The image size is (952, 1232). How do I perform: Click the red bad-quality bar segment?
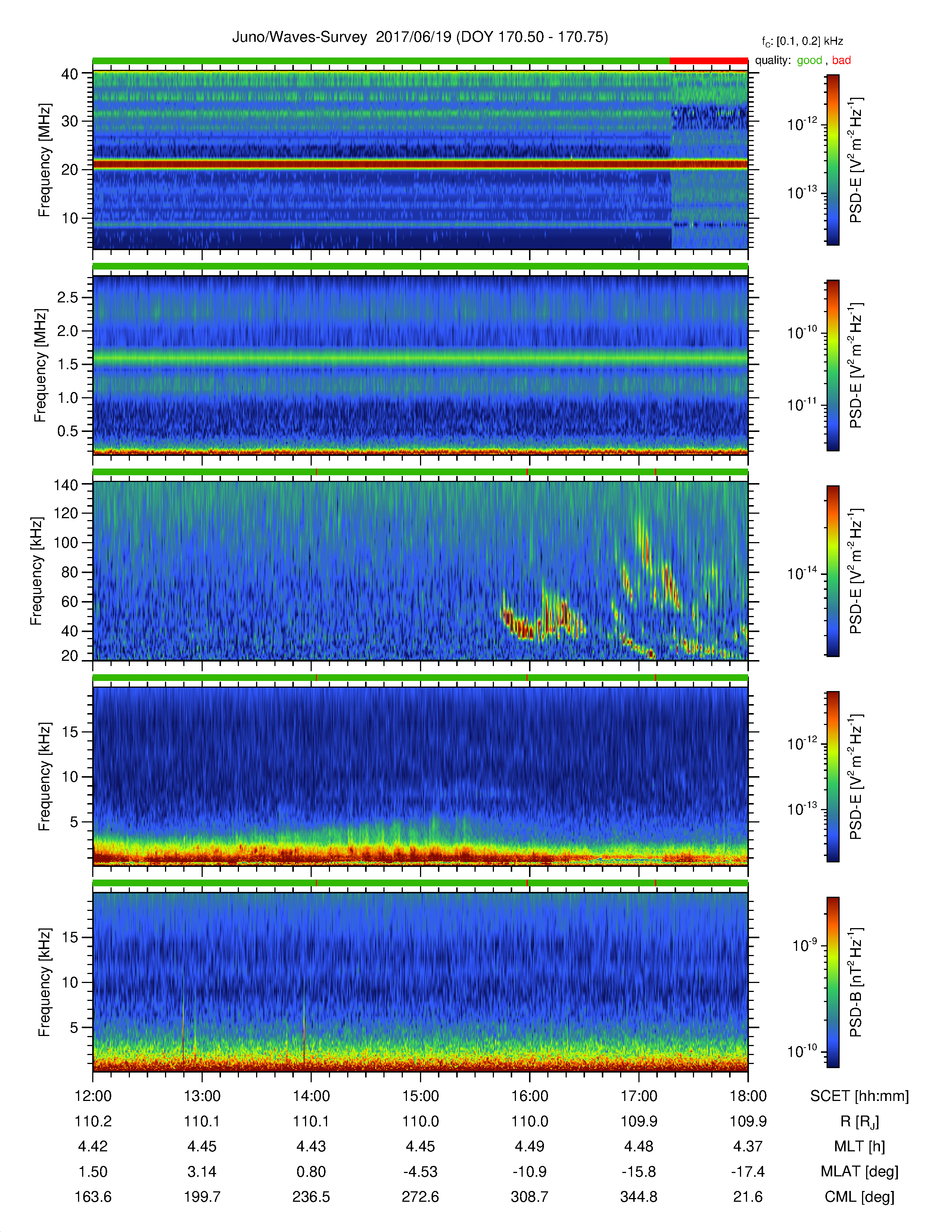tap(708, 60)
